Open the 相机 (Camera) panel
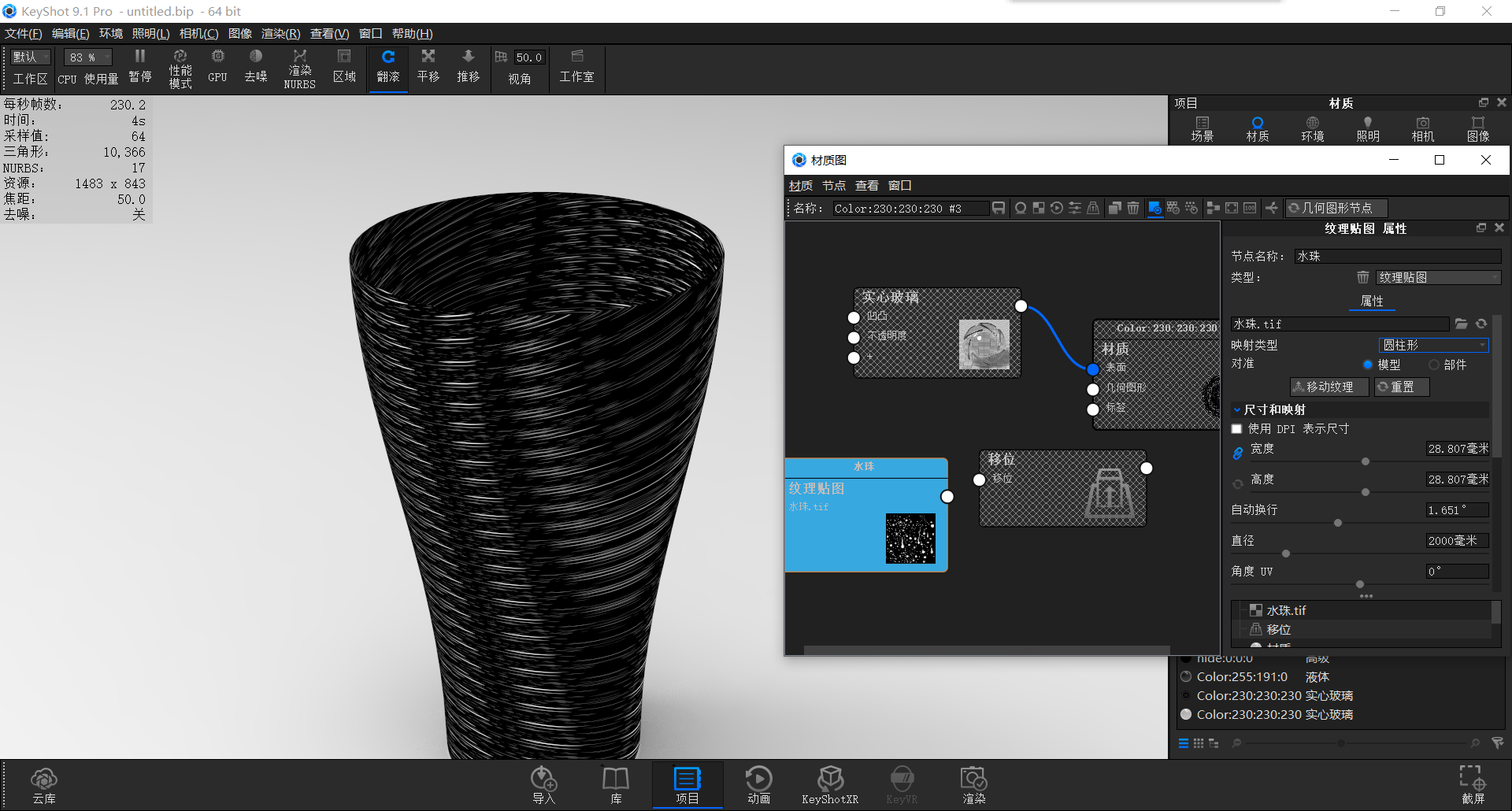Viewport: 1512px width, 811px height. coord(1422,127)
